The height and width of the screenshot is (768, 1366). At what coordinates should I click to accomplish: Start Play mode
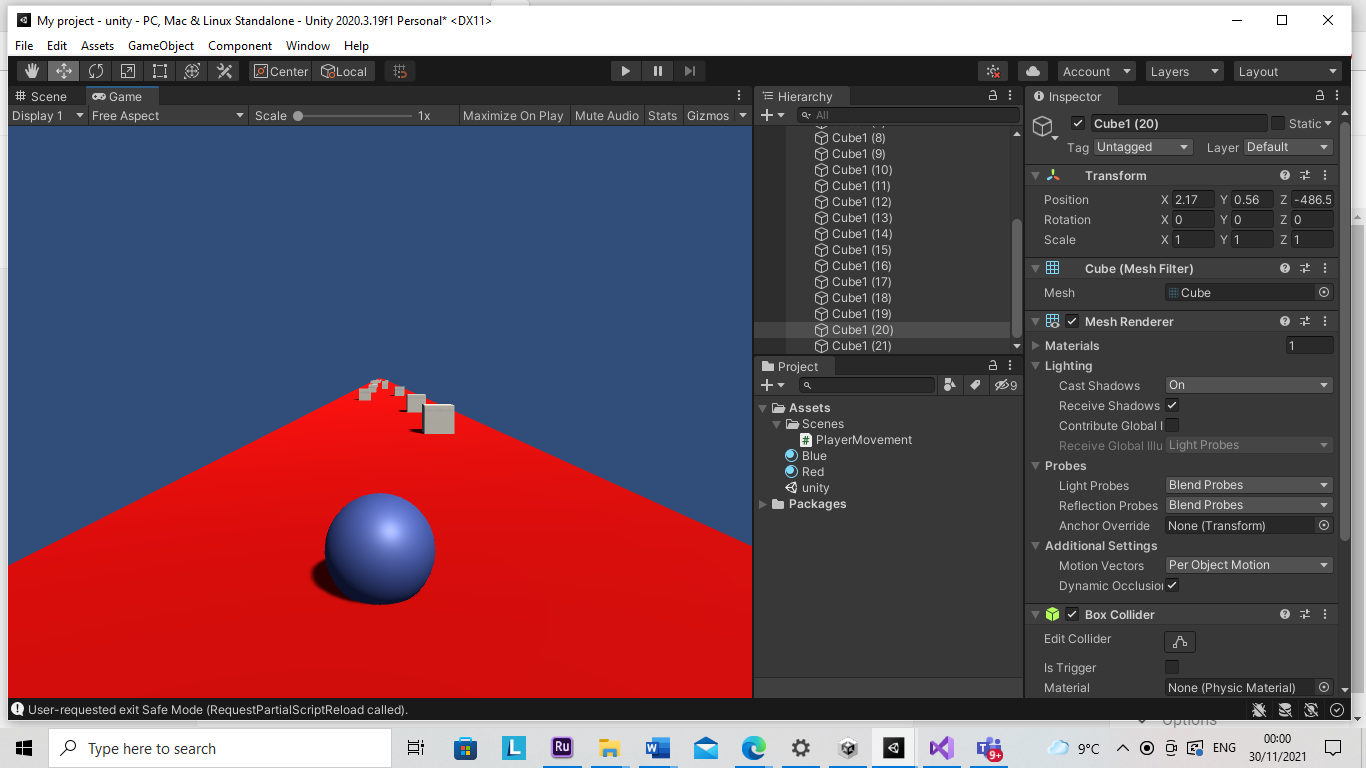point(626,71)
